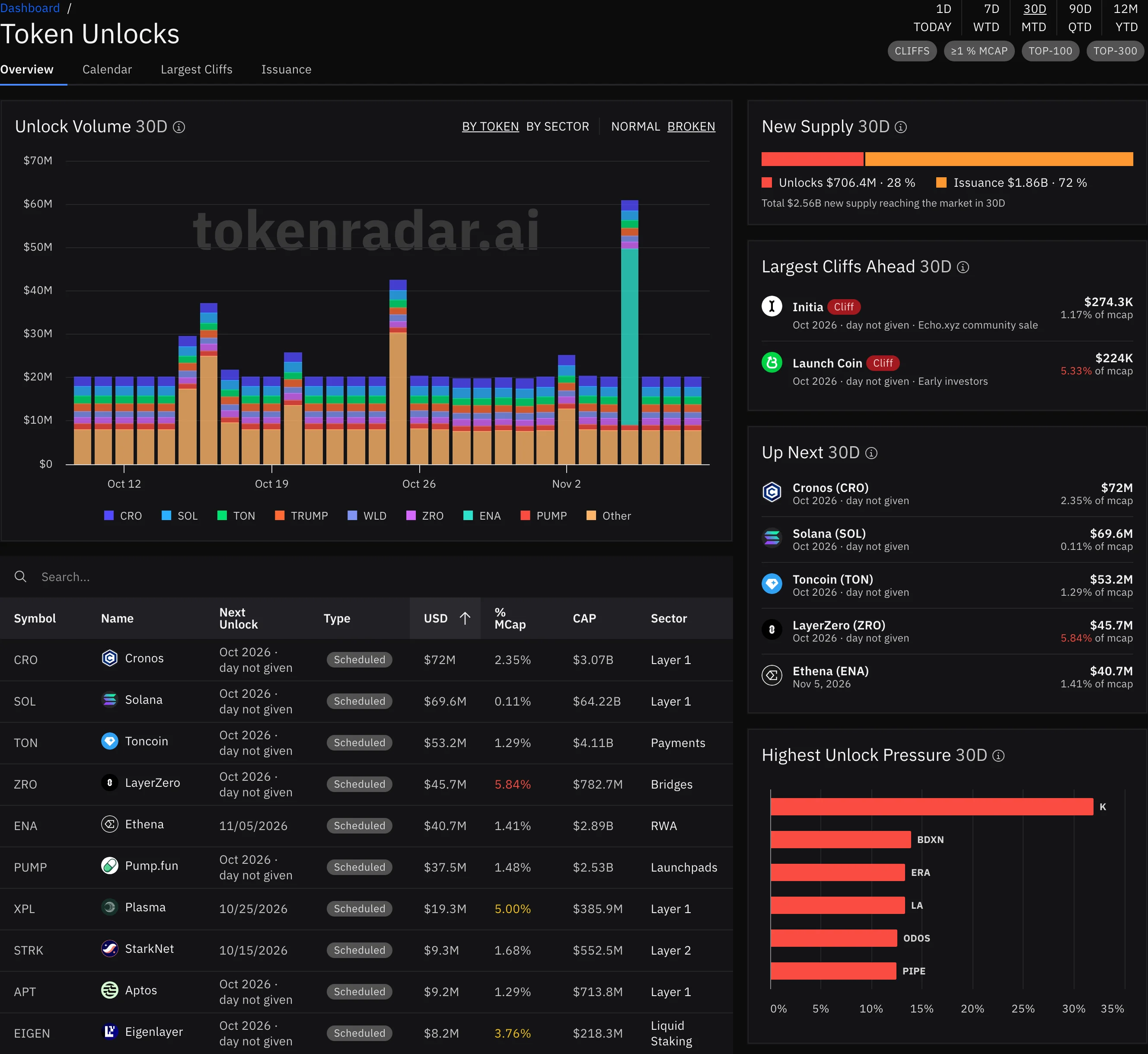The image size is (1148, 1054).
Task: Open the Largest Cliffs tab
Action: (x=197, y=70)
